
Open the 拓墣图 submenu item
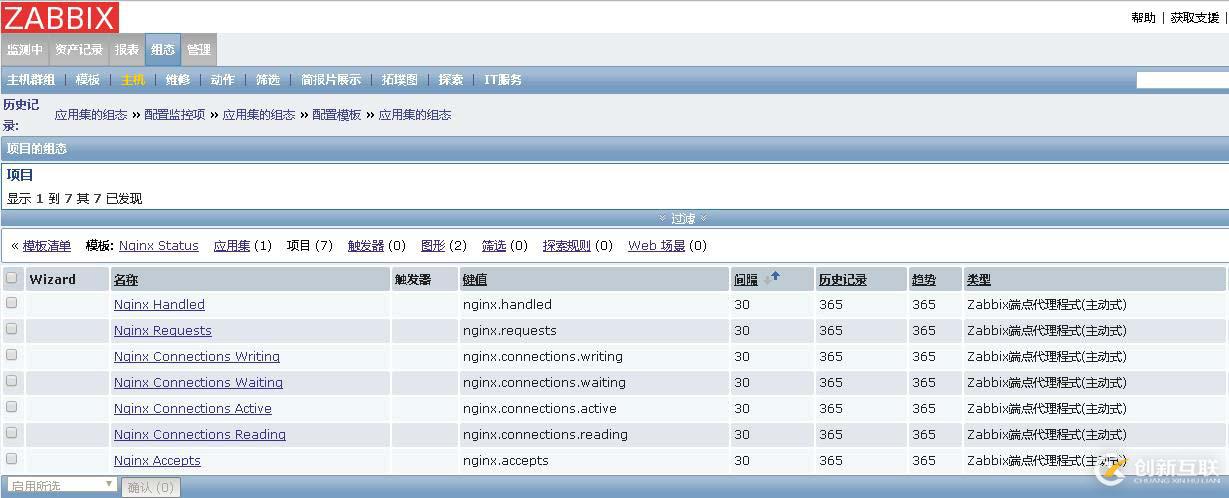(400, 80)
